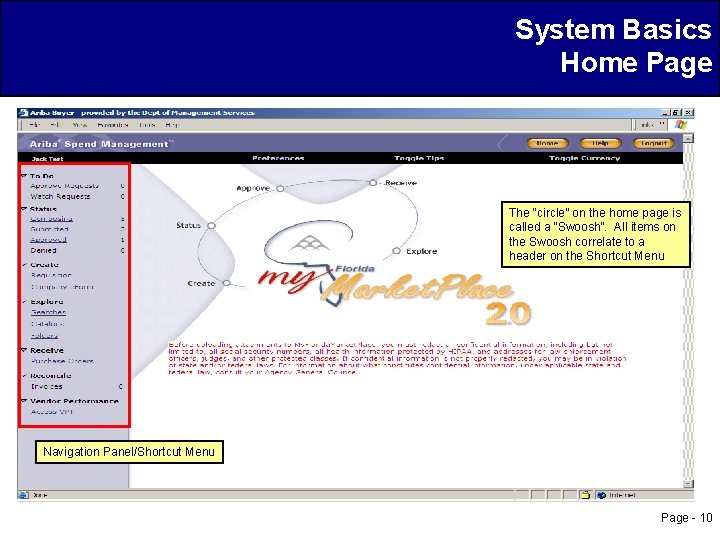Click the page icon beside Done
The width and height of the screenshot is (720, 540).
(x=23, y=495)
